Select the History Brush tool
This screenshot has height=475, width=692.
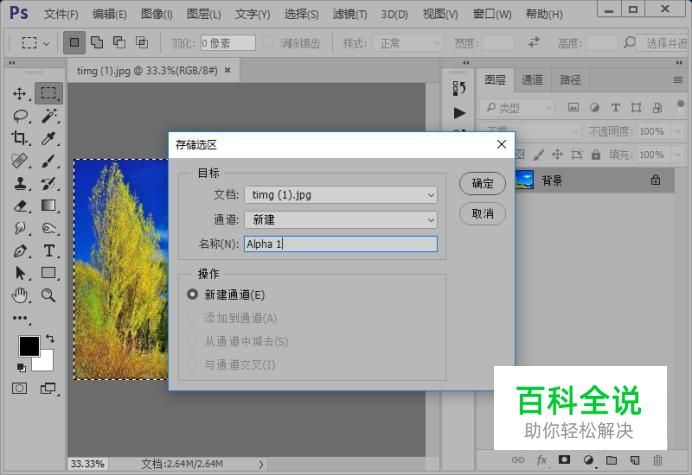click(49, 183)
